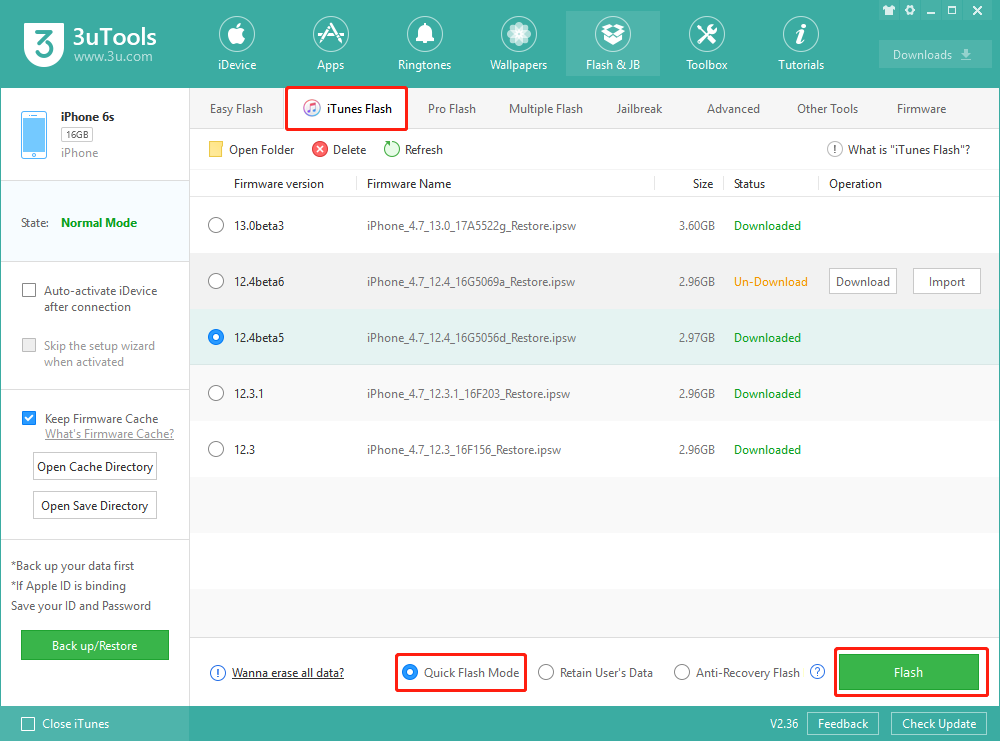
Task: Open the 'What is iTunes Flash?' info
Action: click(x=899, y=149)
